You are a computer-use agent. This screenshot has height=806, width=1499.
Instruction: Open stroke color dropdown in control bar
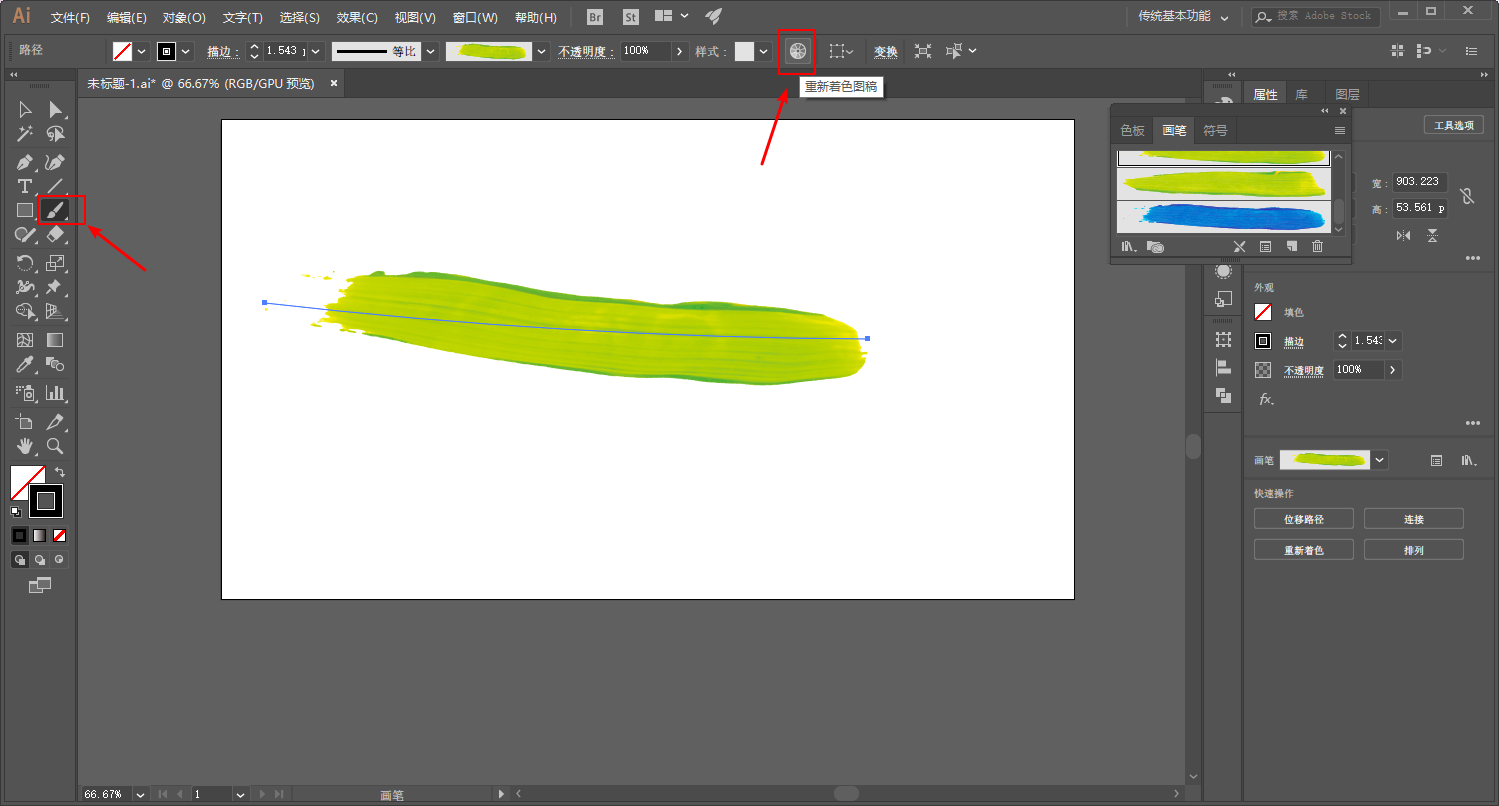(186, 51)
